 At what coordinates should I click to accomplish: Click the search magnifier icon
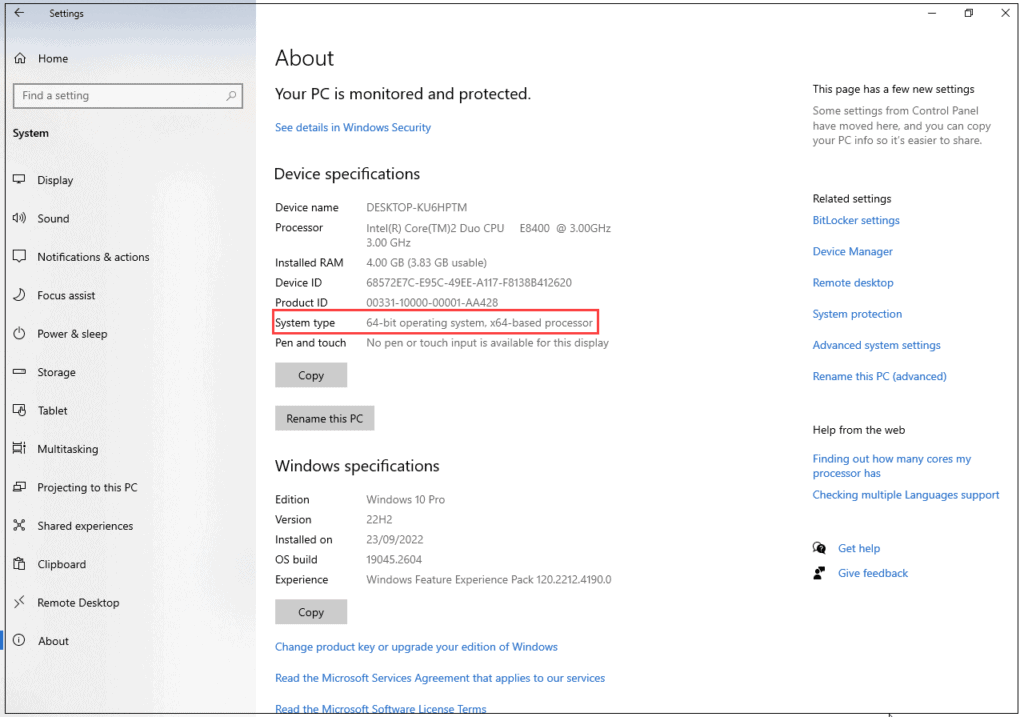(x=232, y=96)
